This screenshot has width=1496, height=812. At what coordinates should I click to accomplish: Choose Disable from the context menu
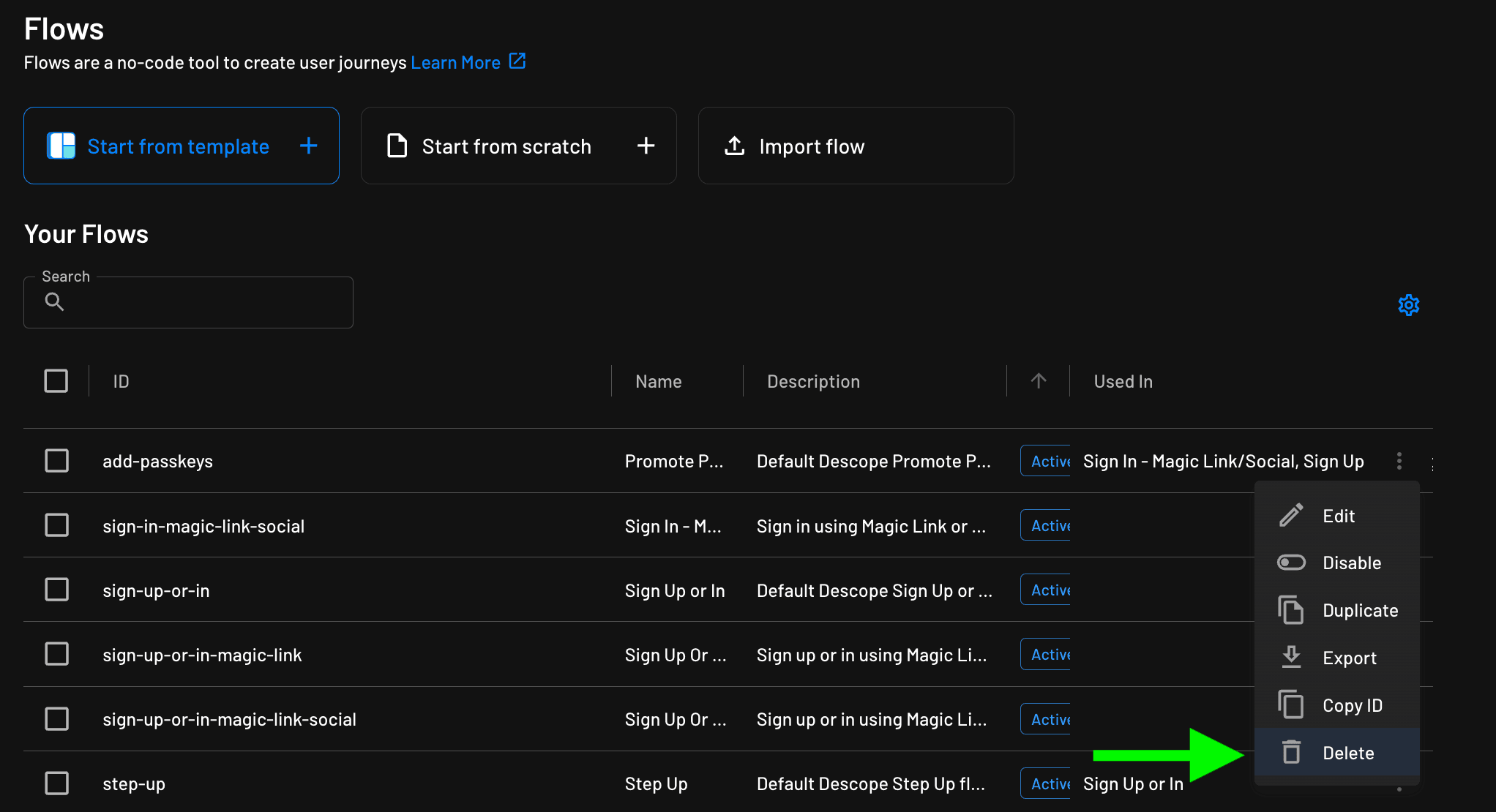click(1351, 563)
